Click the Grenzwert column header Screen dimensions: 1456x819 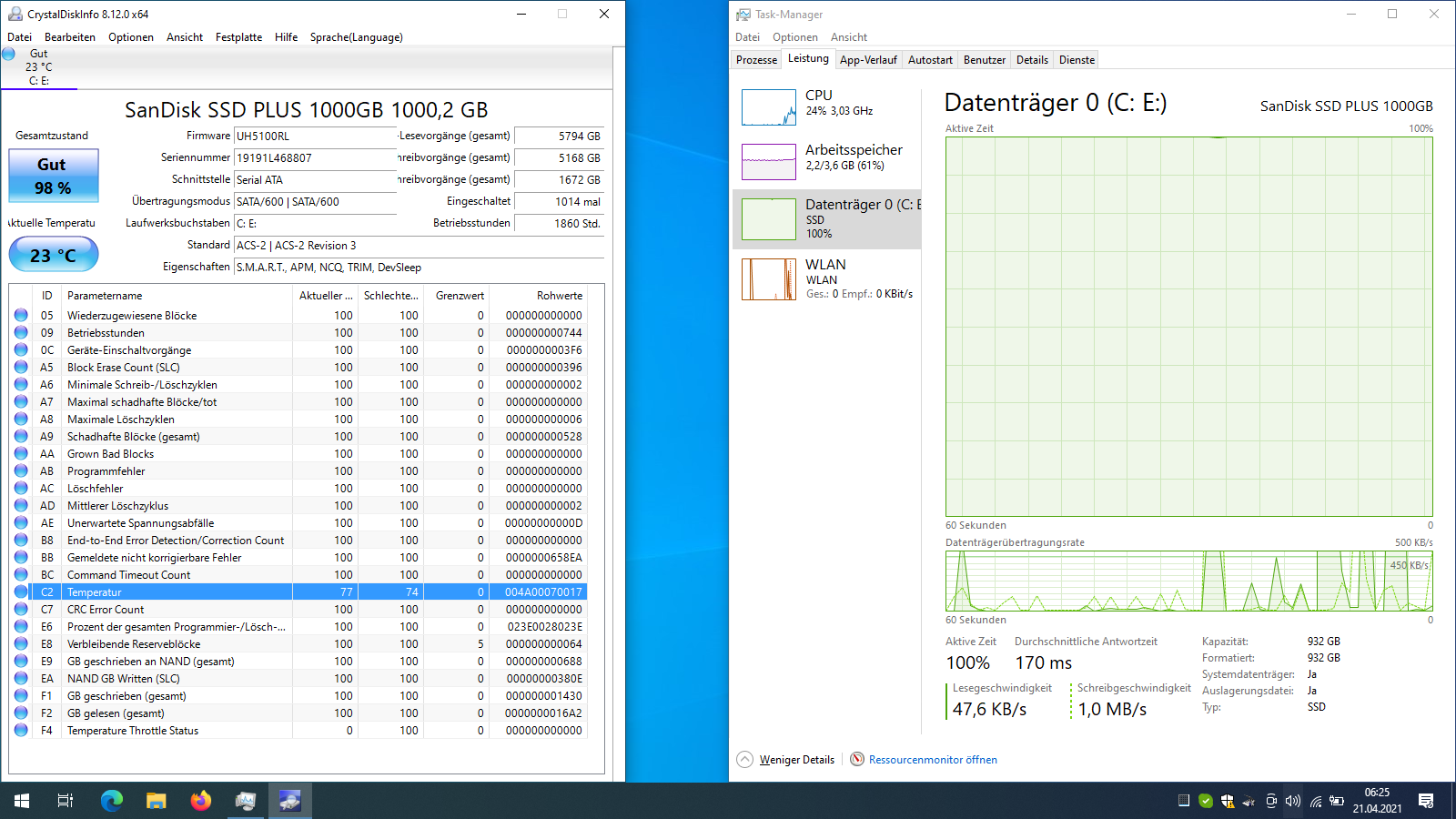pos(456,296)
